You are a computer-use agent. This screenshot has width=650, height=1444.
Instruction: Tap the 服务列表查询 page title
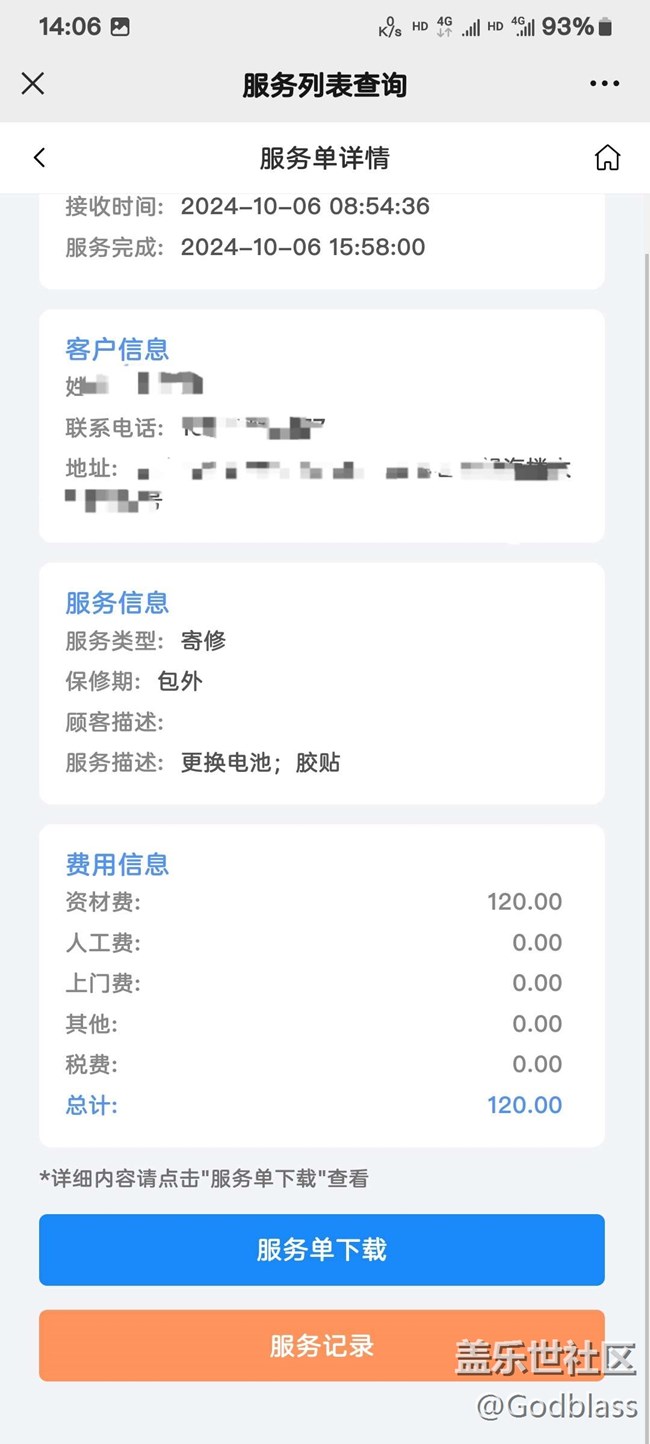[x=324, y=85]
